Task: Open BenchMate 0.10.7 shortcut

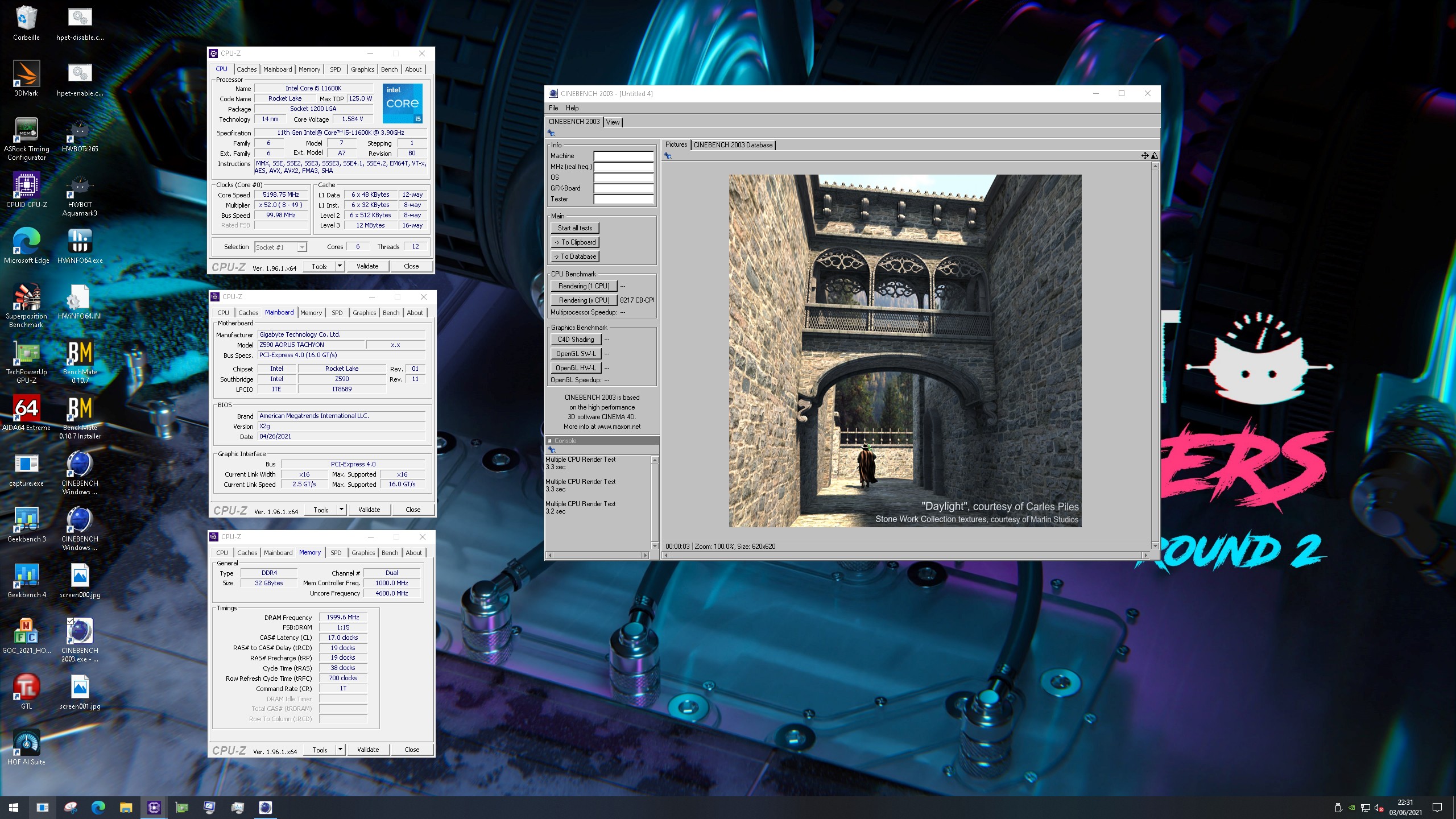Action: [x=80, y=362]
